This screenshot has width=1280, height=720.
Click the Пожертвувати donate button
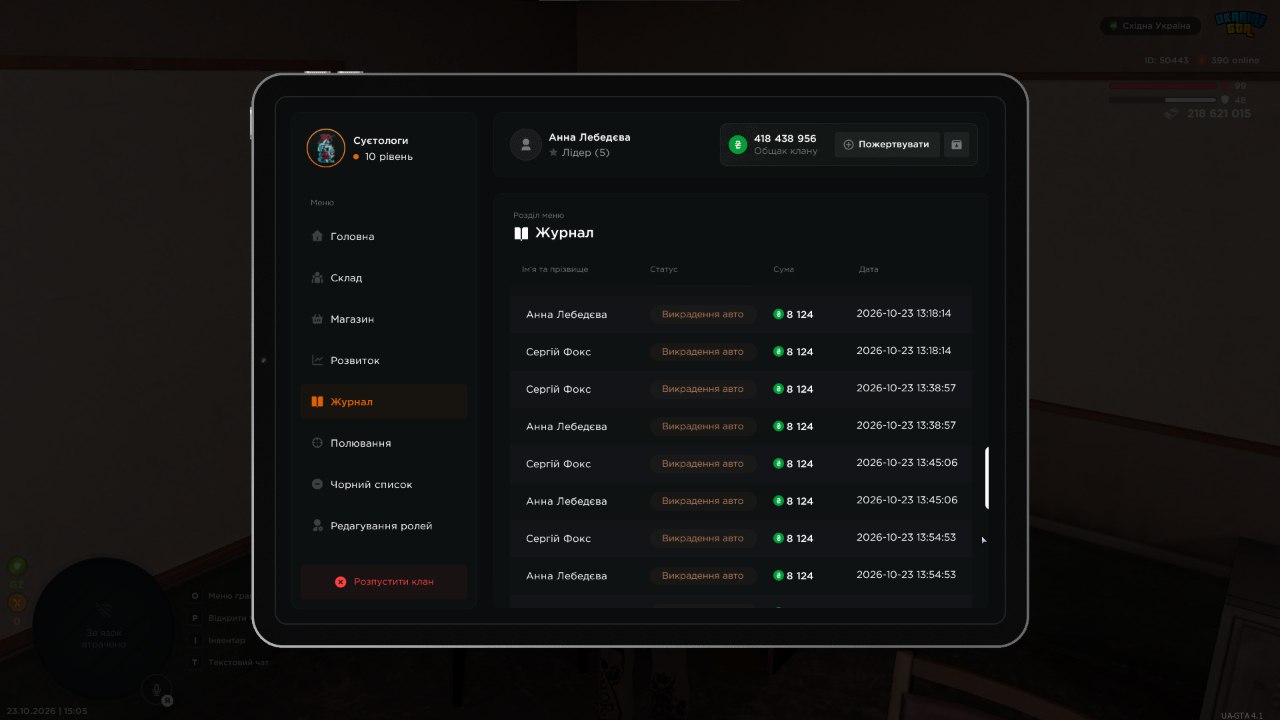pyautogui.click(x=886, y=145)
